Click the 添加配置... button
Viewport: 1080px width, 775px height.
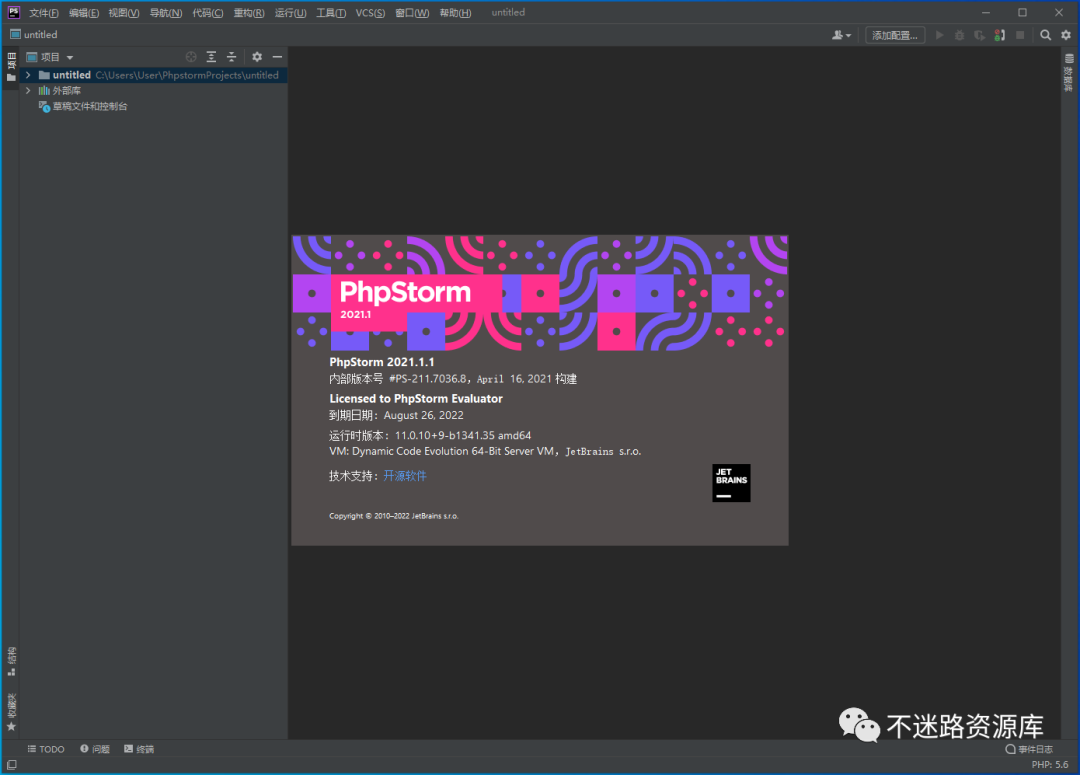895,35
